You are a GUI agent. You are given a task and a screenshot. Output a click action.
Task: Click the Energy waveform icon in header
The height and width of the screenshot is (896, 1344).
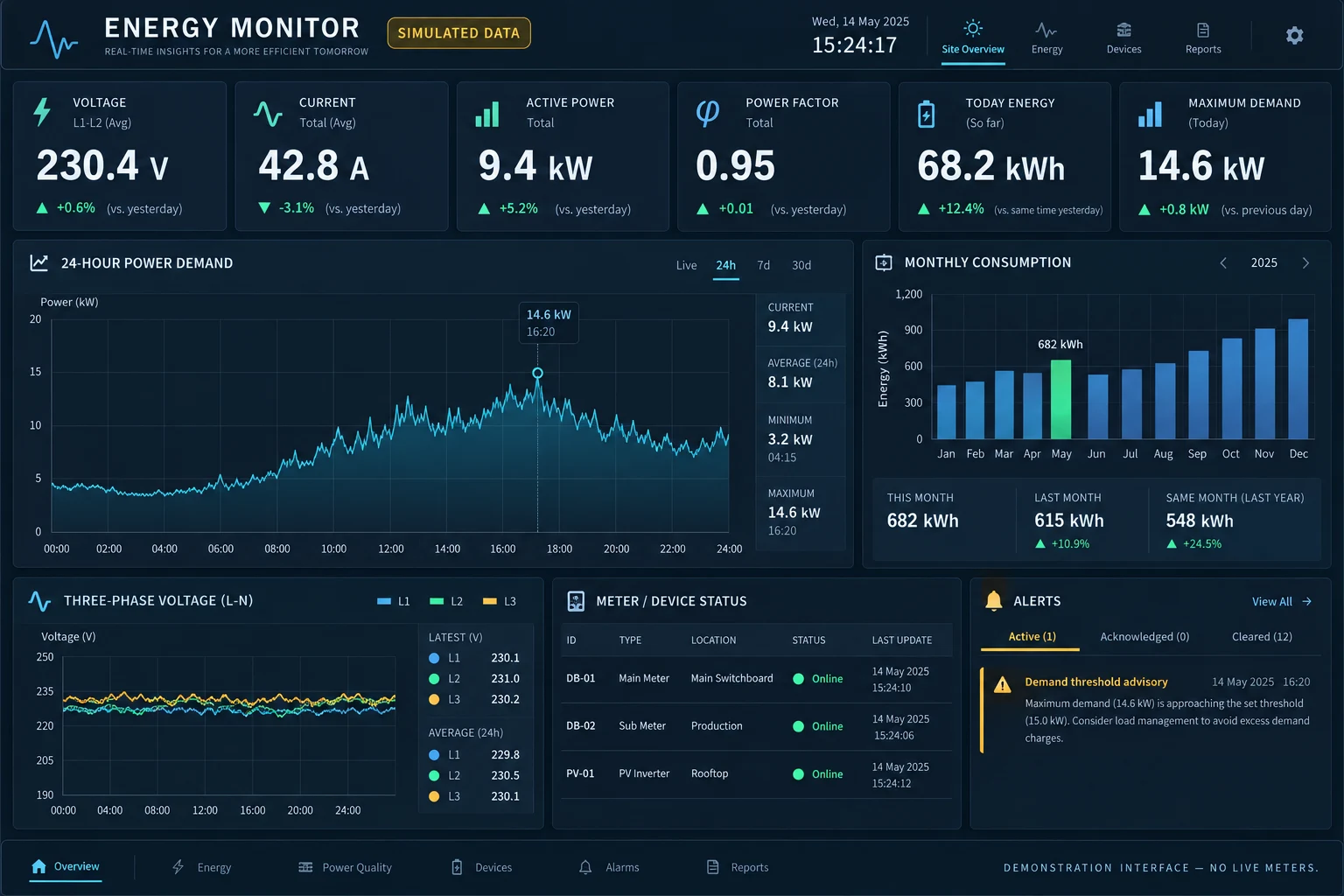pos(1046,30)
